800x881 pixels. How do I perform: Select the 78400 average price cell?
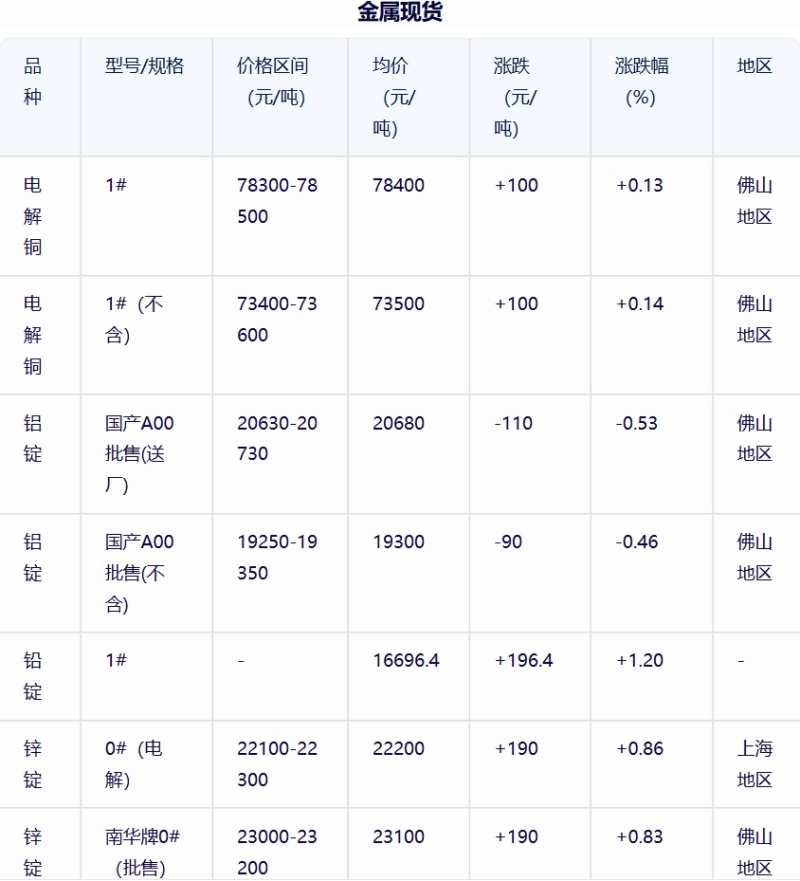[x=399, y=185]
